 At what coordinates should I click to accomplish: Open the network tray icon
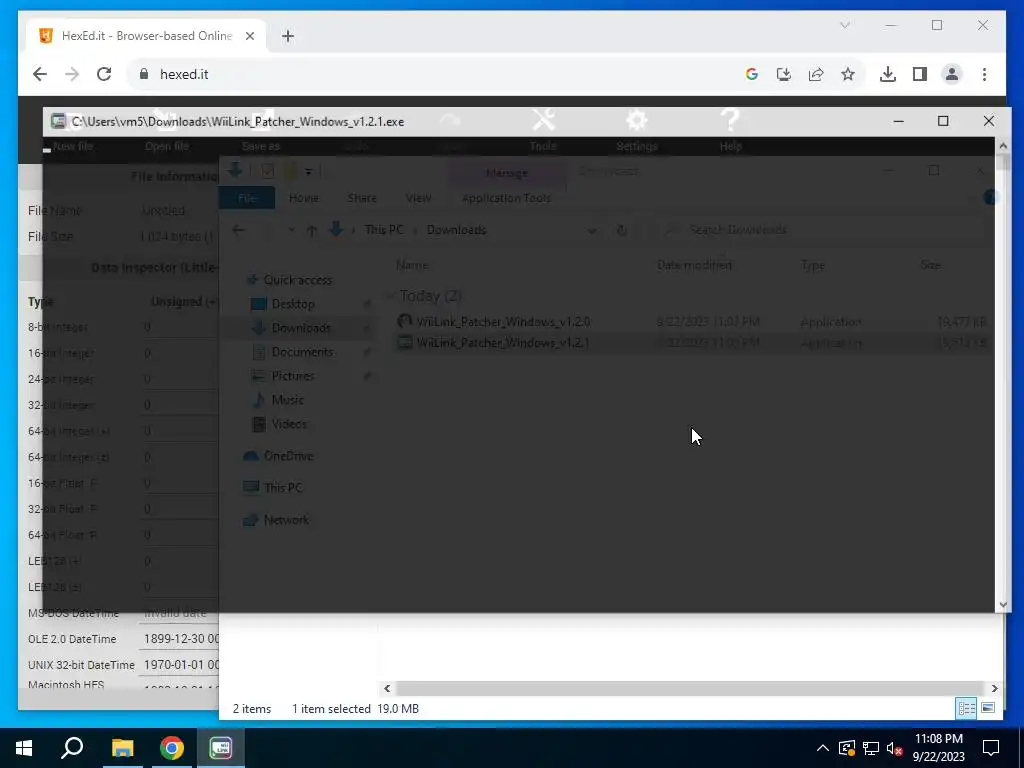[x=871, y=748]
